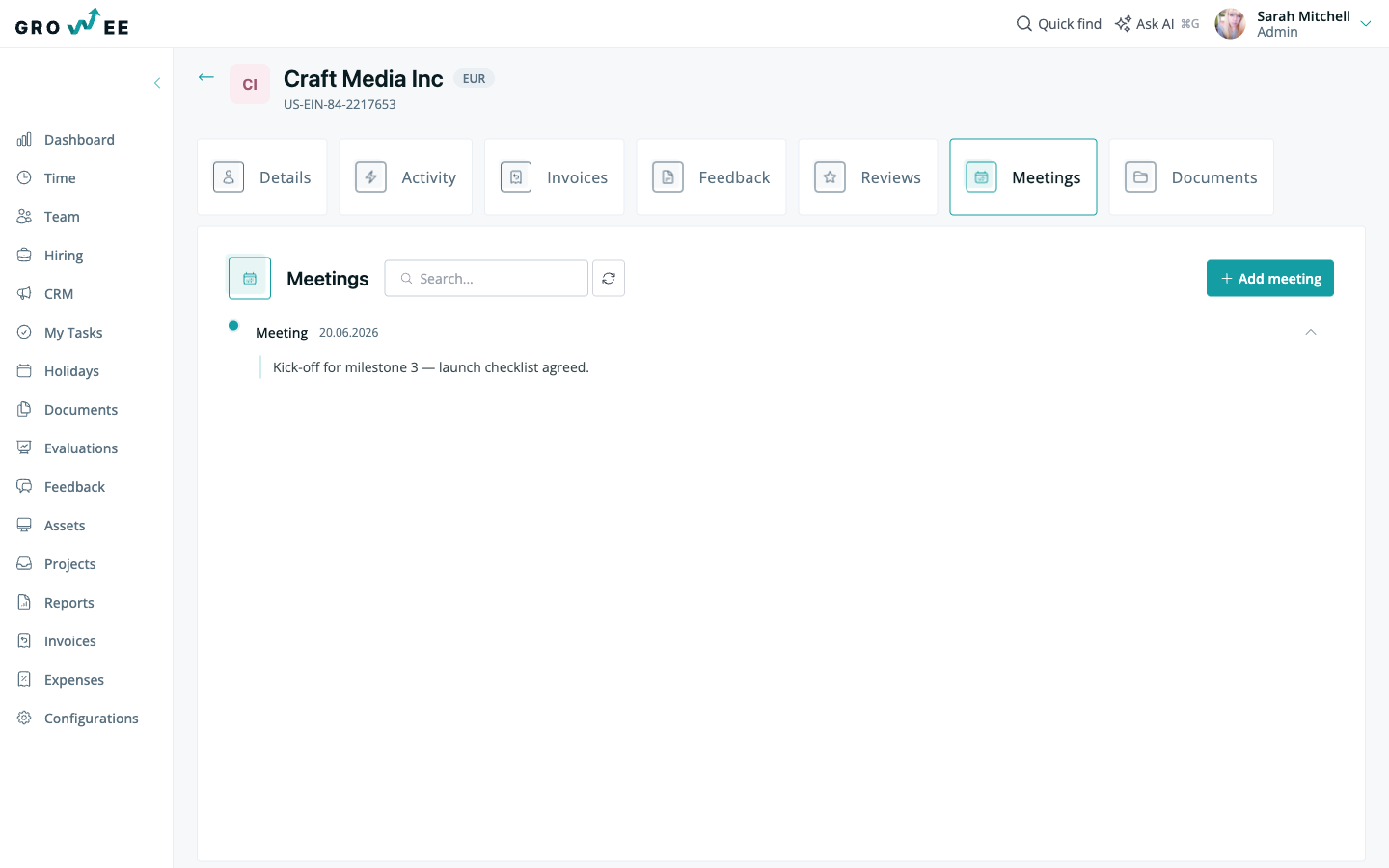Click the sidebar Feedback speech icon
The image size is (1389, 868).
(x=24, y=486)
